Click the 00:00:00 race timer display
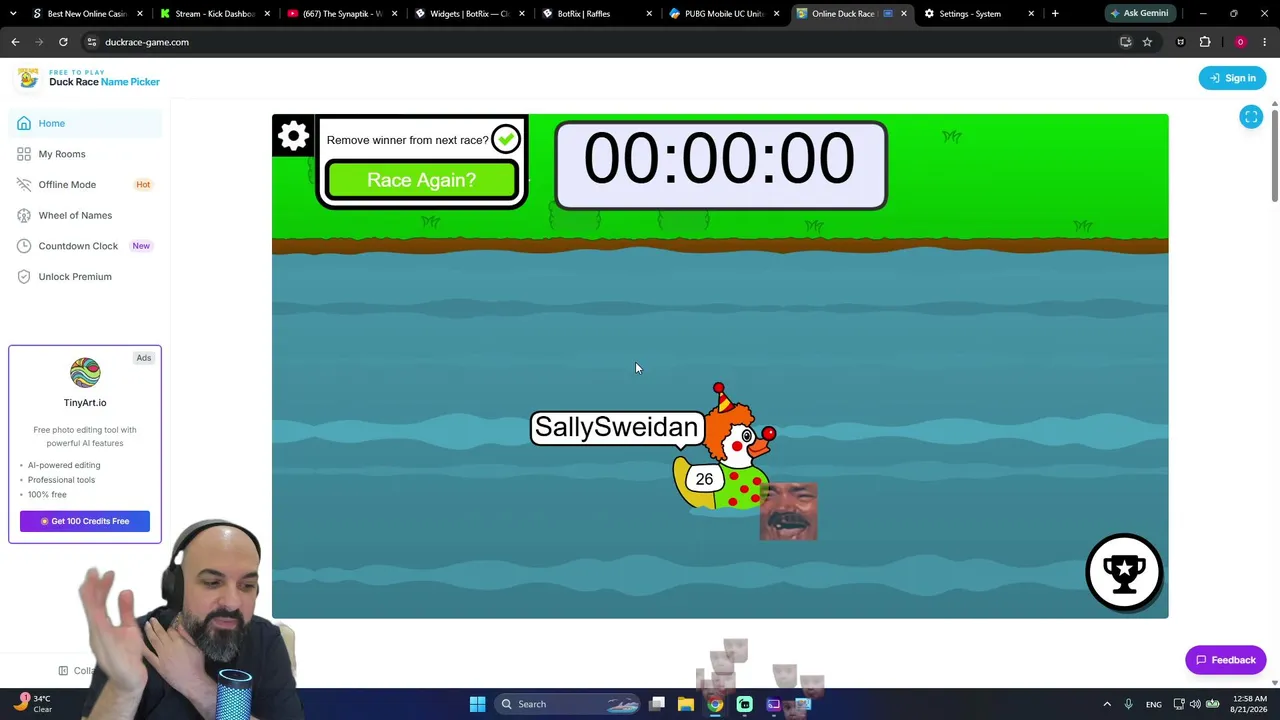 click(x=720, y=165)
